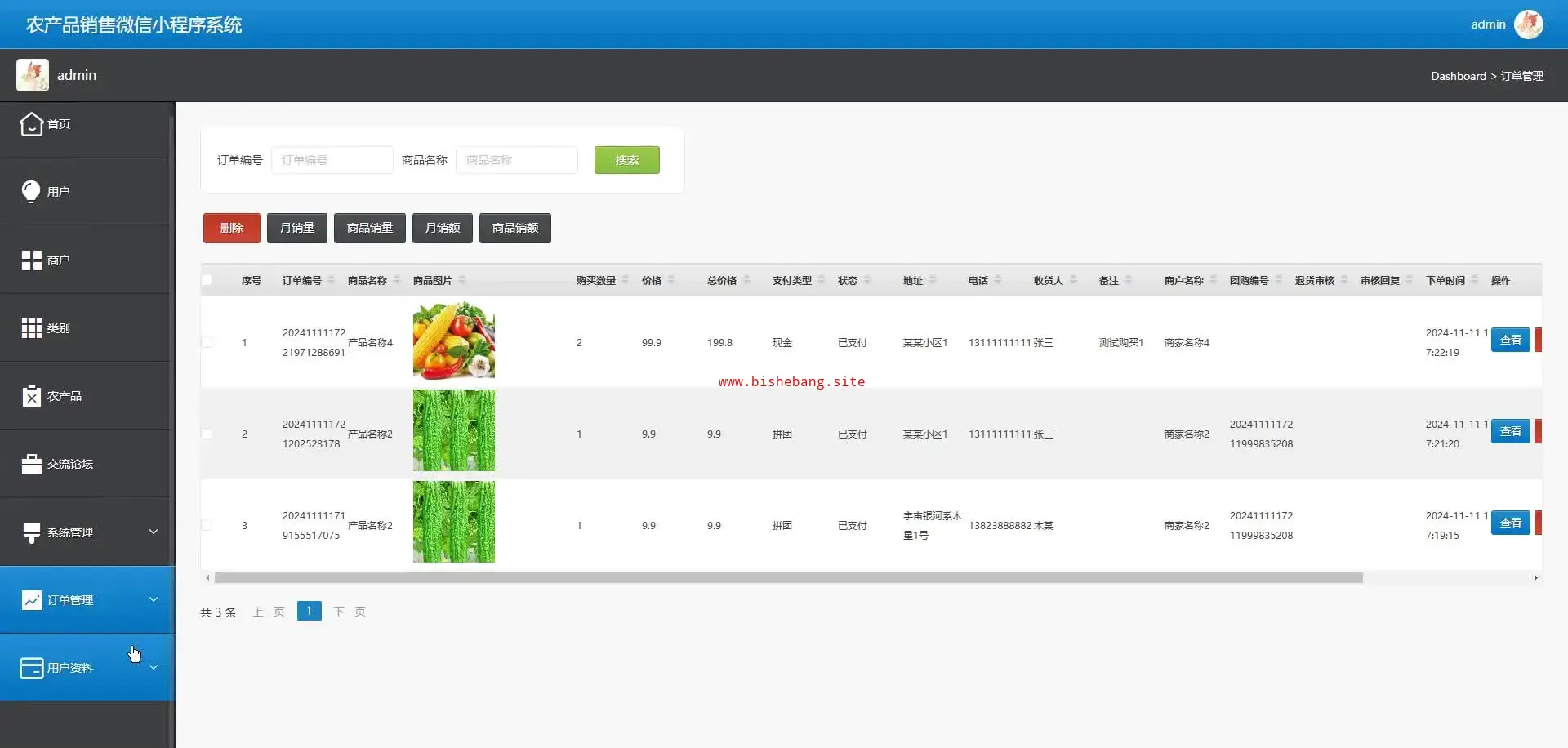Open the 月销额 chart button
The image size is (1568, 748).
tap(443, 228)
